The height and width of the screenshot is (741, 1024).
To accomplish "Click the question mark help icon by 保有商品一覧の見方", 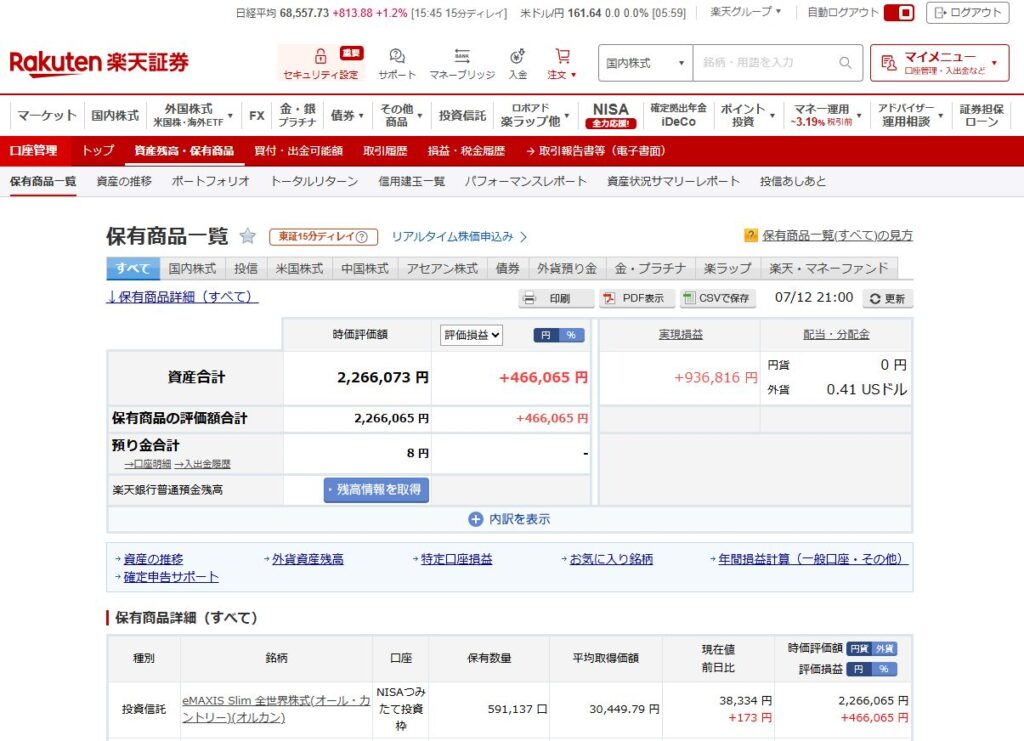I will coord(750,235).
